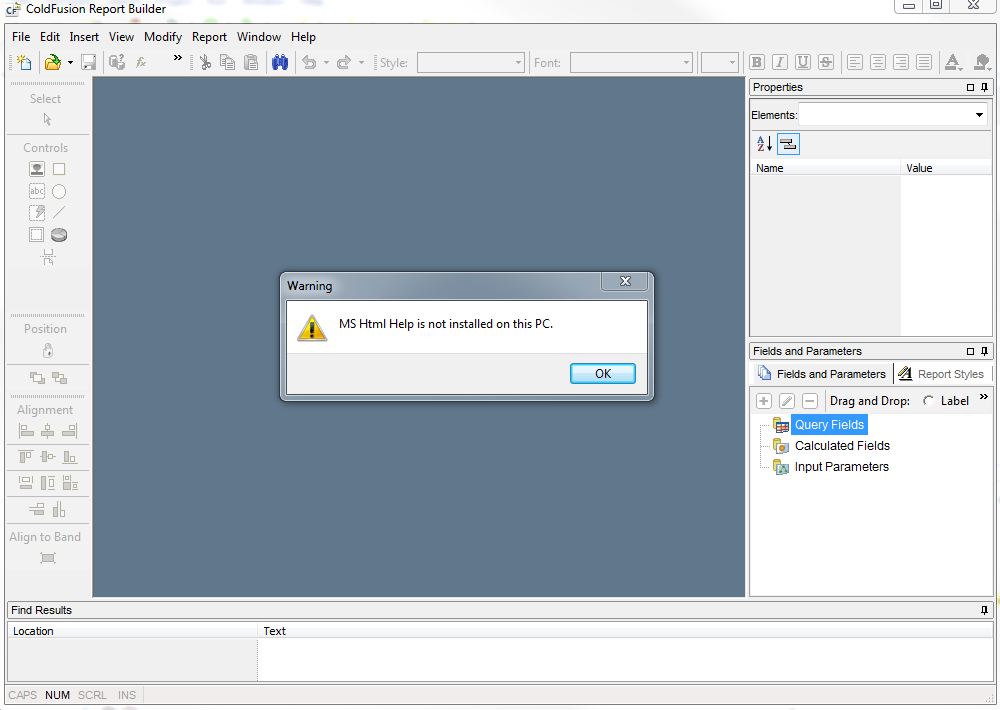
Task: Toggle Underline formatting
Action: (803, 62)
